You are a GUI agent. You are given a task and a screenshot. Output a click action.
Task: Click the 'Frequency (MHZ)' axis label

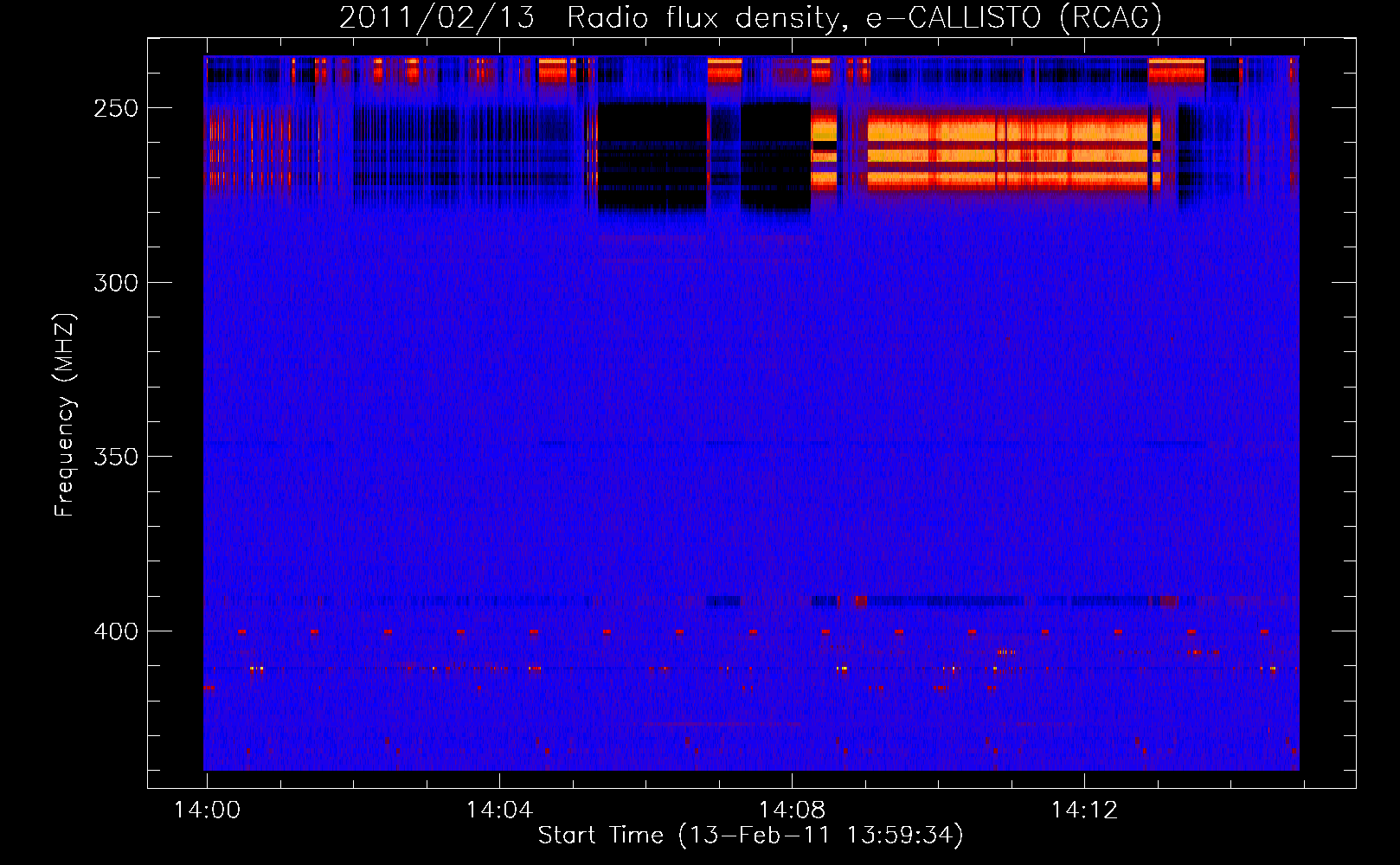pos(65,414)
